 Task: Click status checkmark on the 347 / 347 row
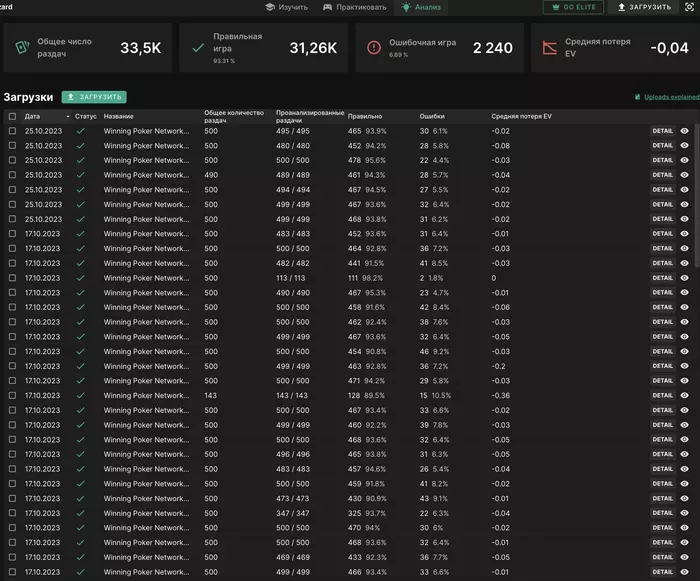point(80,513)
